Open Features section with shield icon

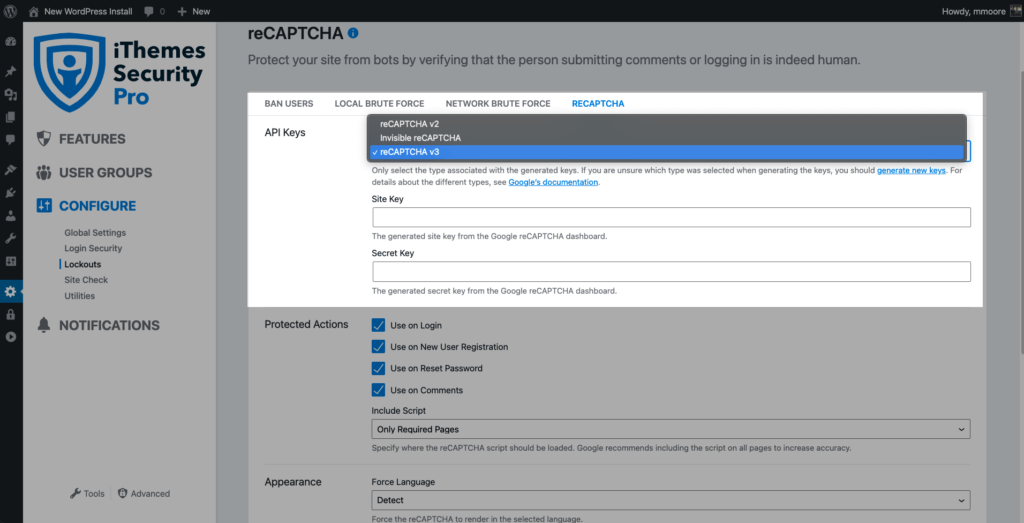81,139
